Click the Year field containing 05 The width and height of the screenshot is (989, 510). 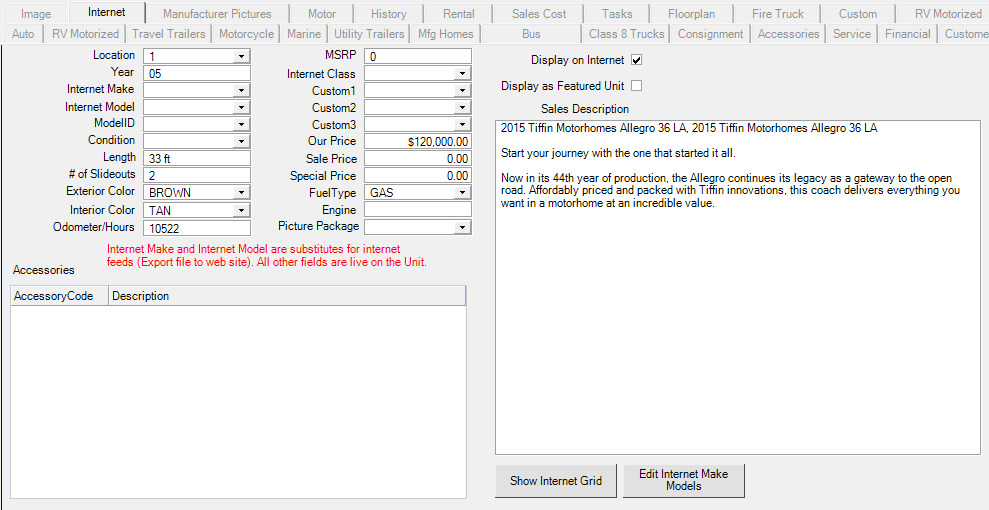point(197,73)
